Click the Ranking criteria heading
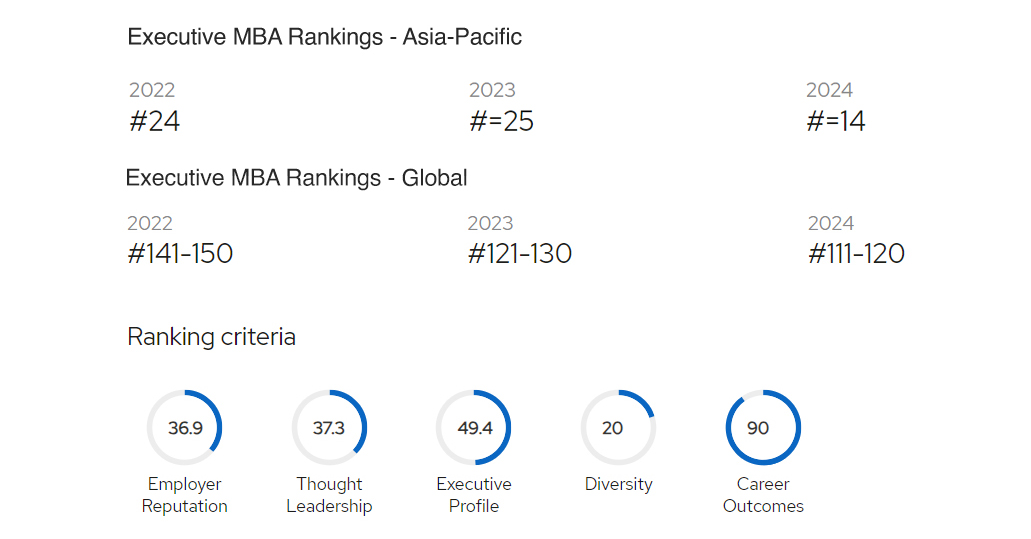Screen dimensions: 1031x539 [x=211, y=337]
